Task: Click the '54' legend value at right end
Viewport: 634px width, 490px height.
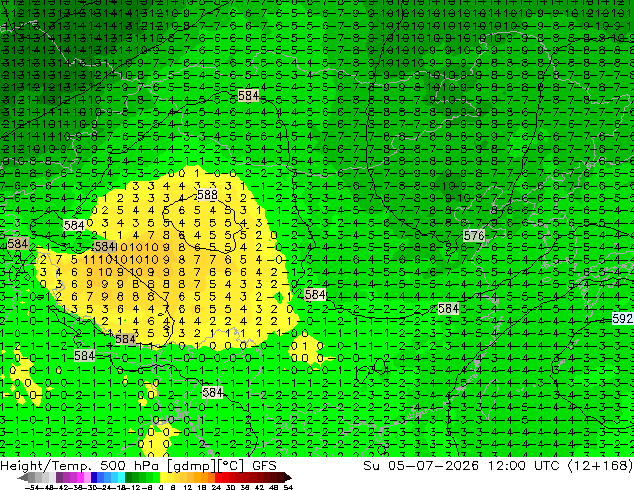Action: pos(288,487)
